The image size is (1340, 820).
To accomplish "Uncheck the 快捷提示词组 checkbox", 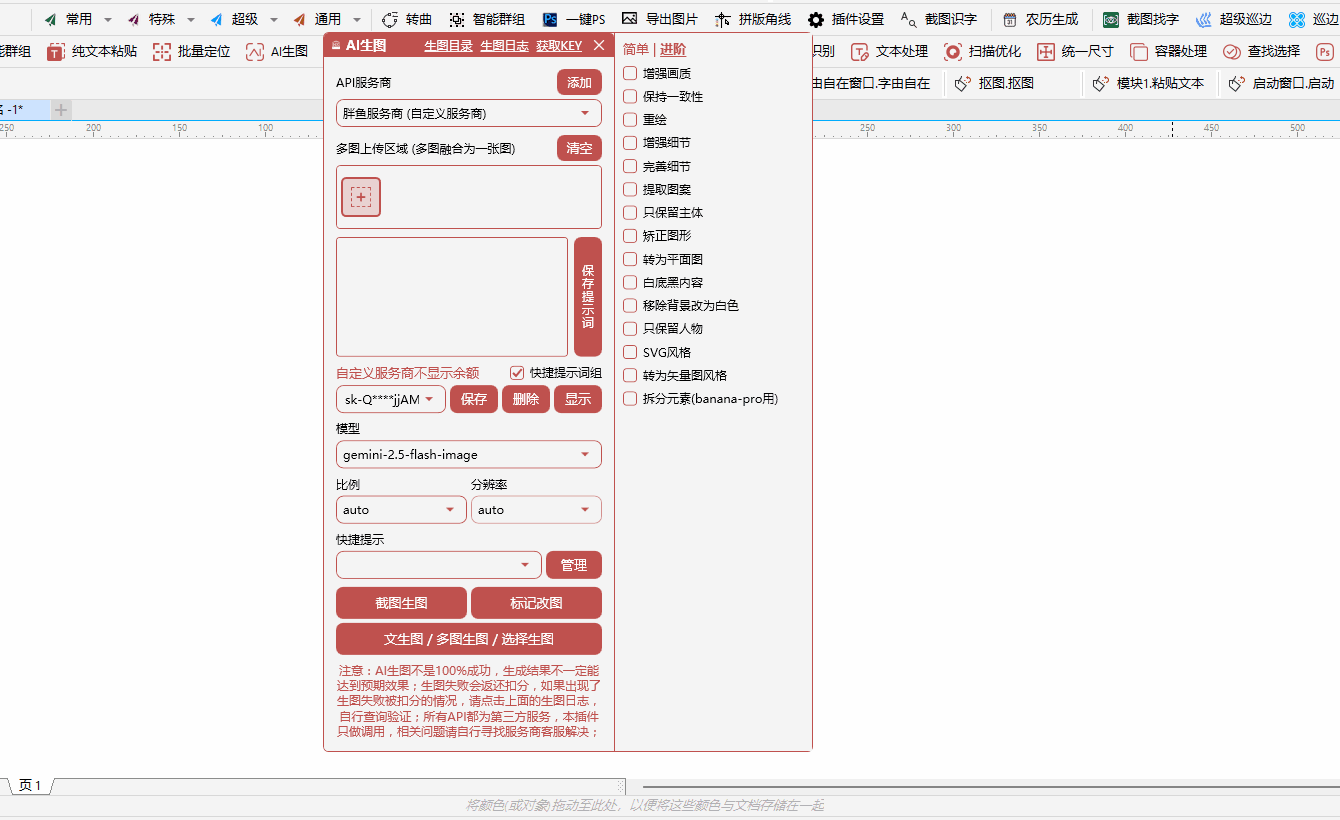I will [517, 372].
